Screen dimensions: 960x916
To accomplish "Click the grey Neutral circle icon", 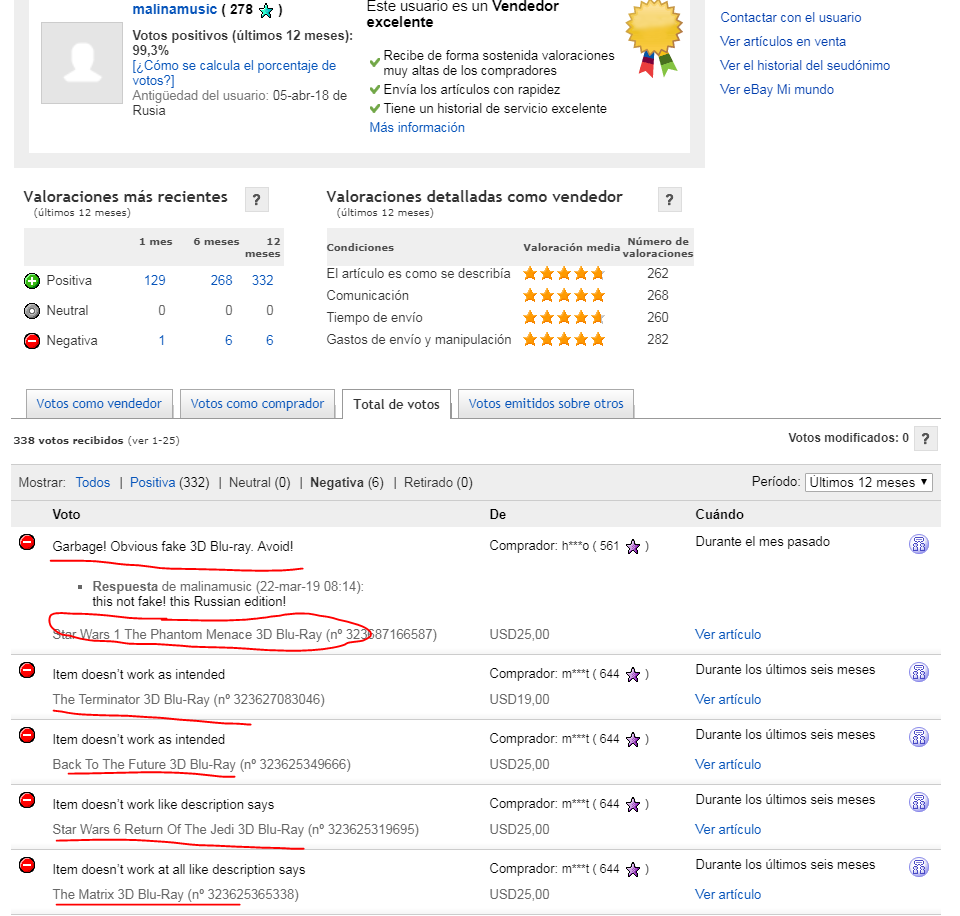I will click(32, 311).
